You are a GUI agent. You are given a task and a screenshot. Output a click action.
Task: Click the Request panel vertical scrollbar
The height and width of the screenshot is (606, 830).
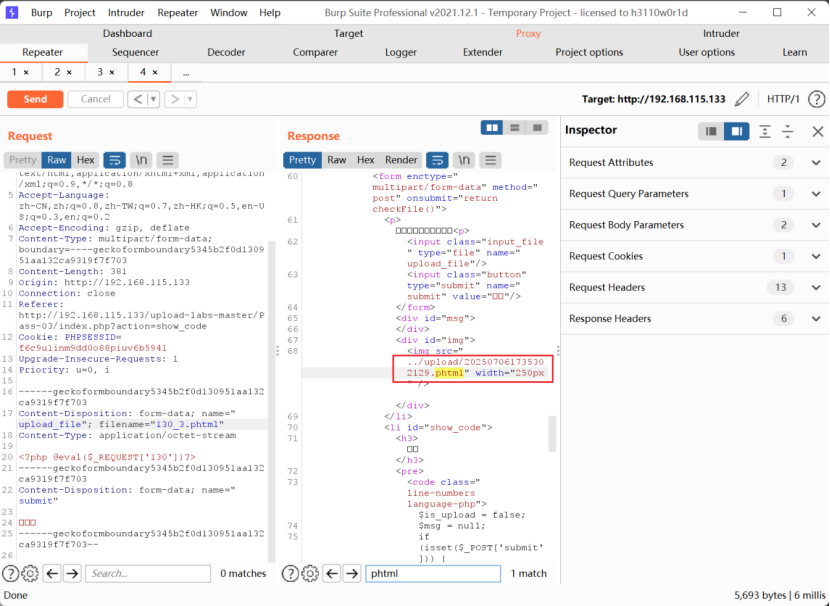pyautogui.click(x=272, y=402)
